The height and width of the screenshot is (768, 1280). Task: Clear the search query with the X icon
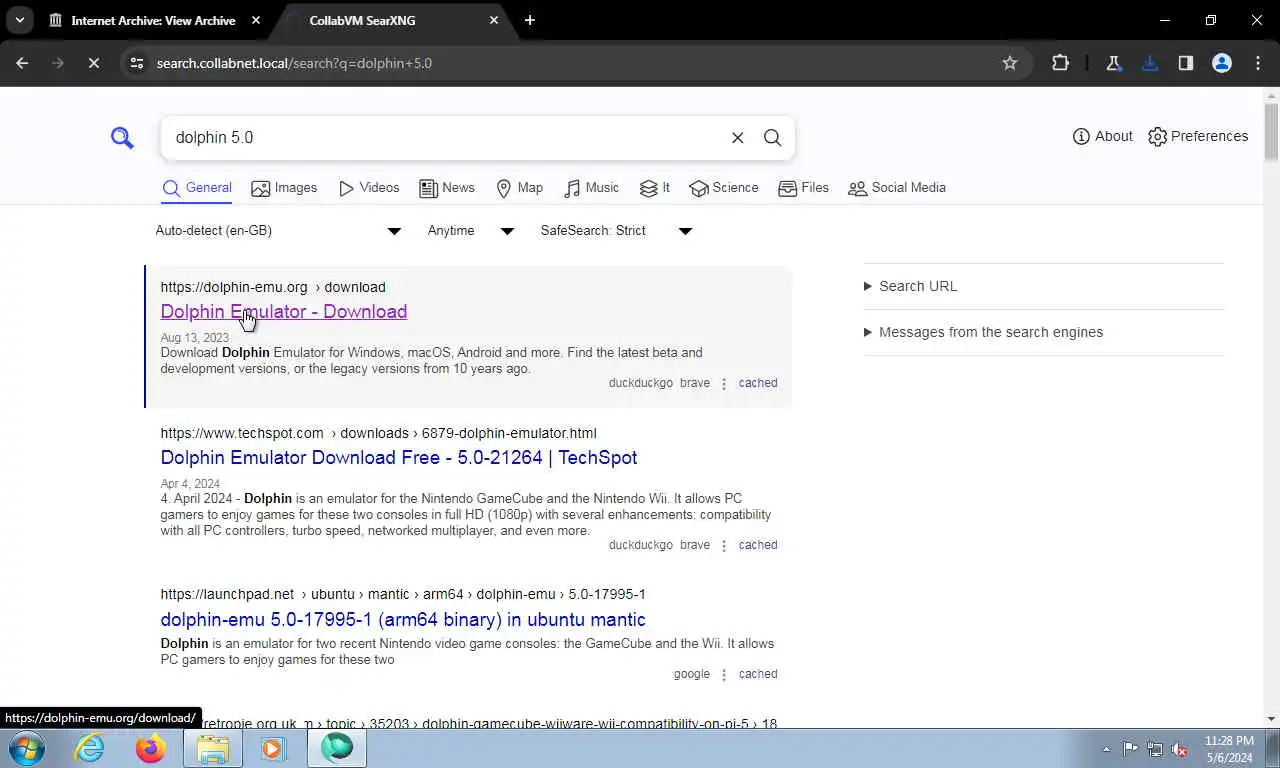click(738, 138)
